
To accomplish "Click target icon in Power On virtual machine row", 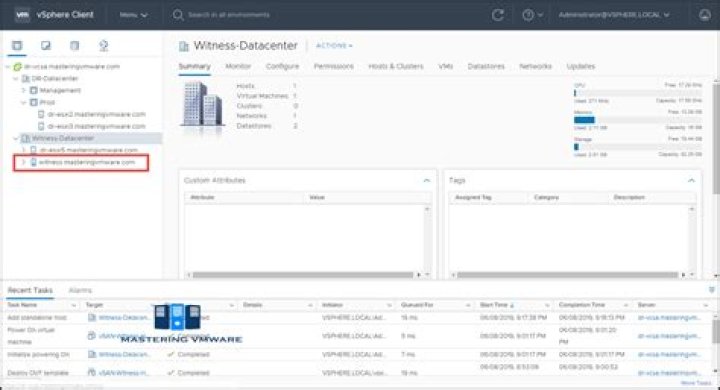I will tap(91, 336).
